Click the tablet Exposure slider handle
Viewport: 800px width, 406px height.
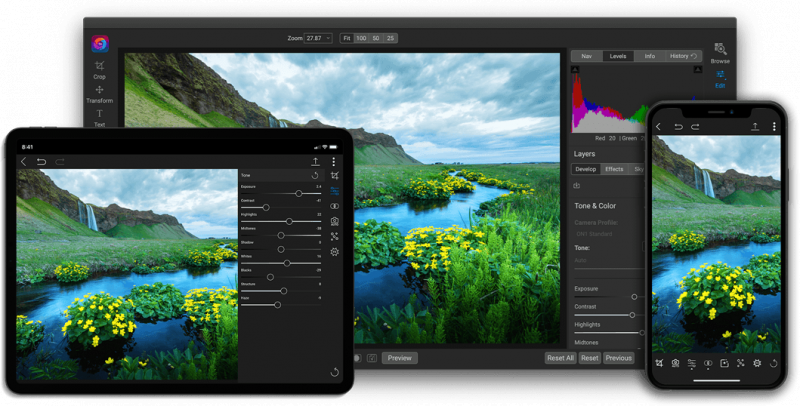[x=299, y=194]
